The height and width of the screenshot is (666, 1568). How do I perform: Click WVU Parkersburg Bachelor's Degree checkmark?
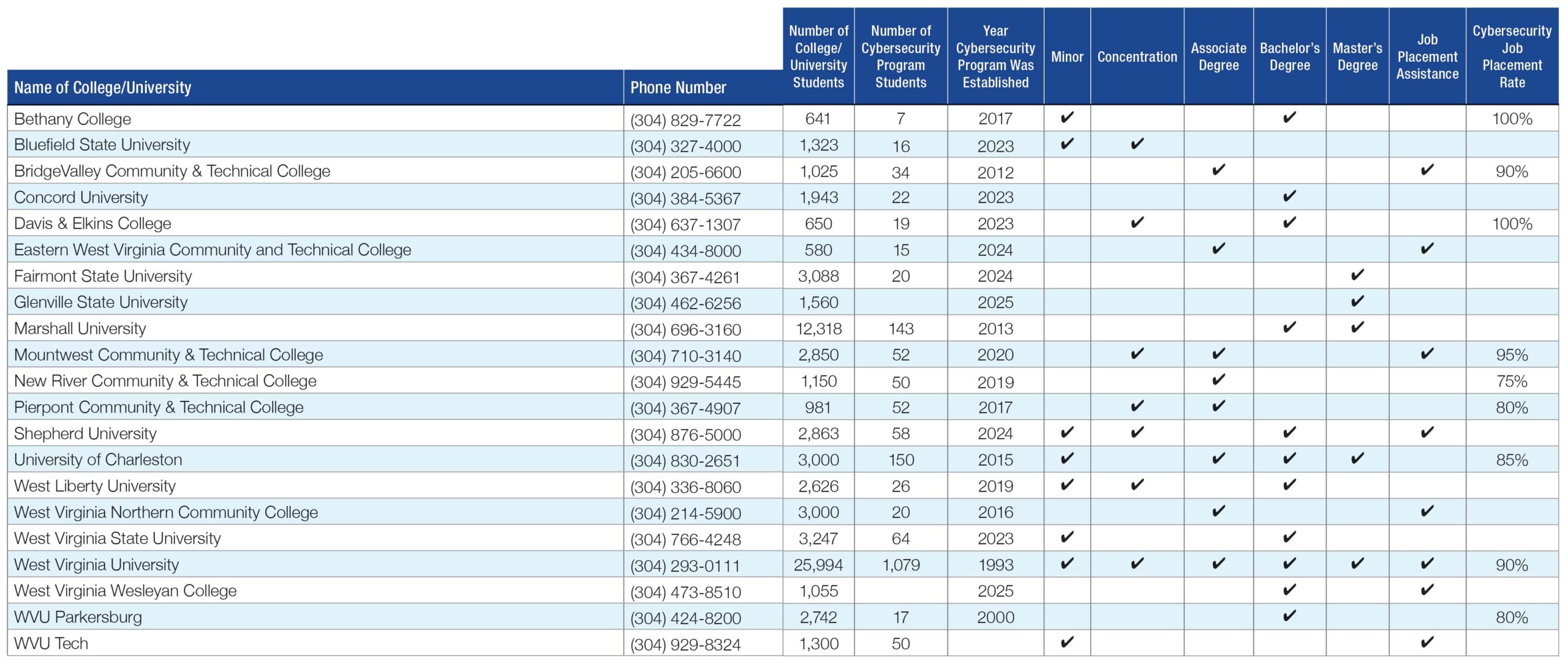(x=1289, y=616)
